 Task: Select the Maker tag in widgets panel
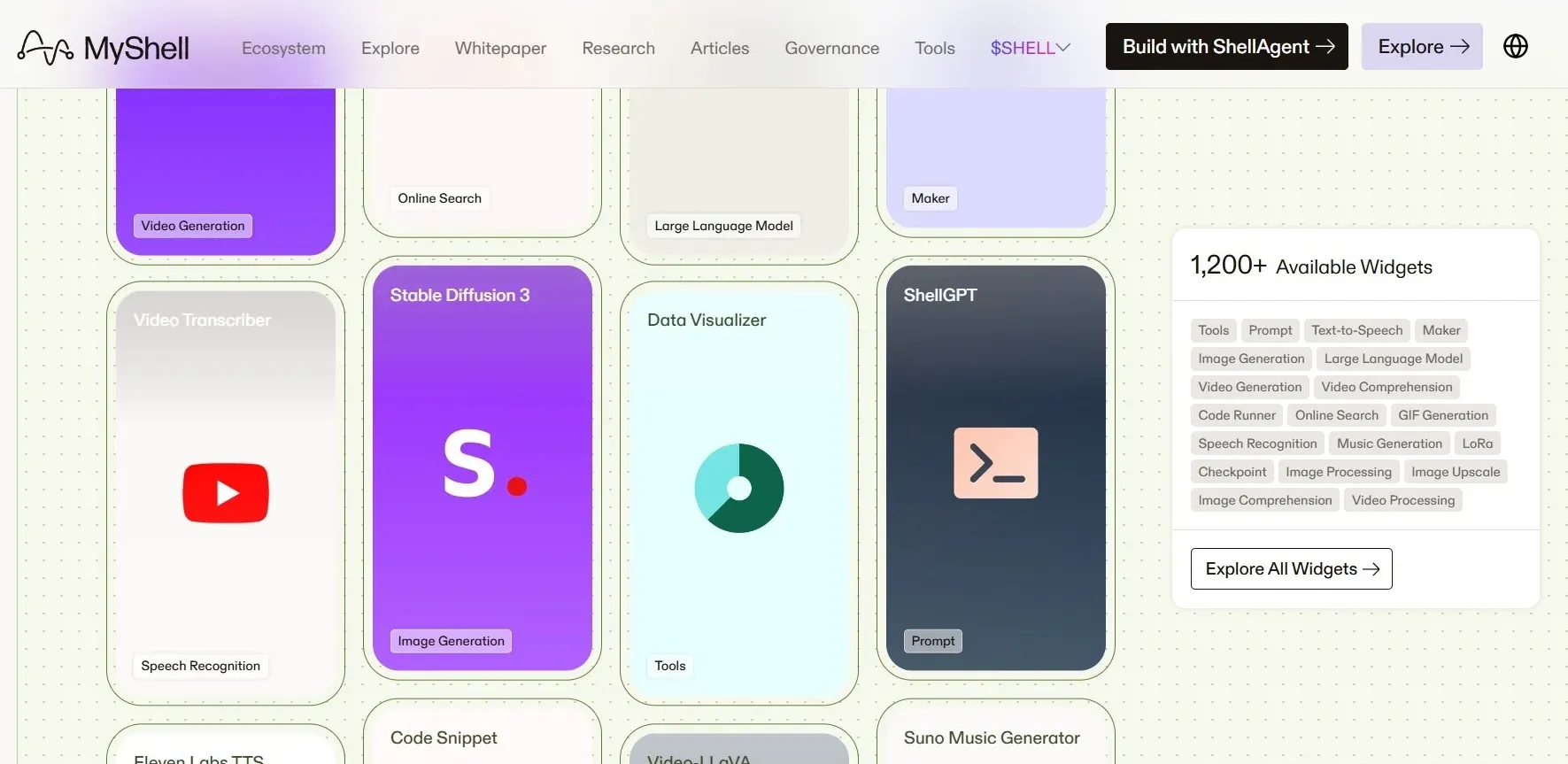tap(1441, 330)
